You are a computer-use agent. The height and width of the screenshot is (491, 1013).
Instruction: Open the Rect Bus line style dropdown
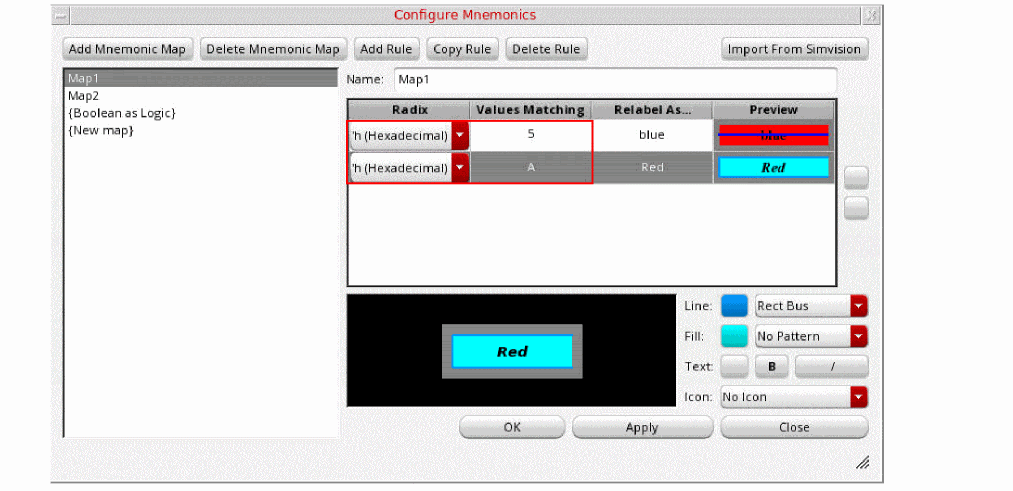pyautogui.click(x=811, y=306)
